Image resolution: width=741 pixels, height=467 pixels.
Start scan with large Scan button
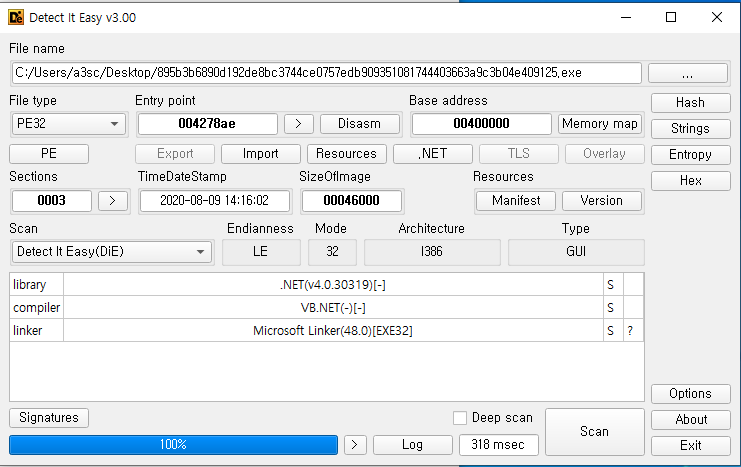coord(595,432)
